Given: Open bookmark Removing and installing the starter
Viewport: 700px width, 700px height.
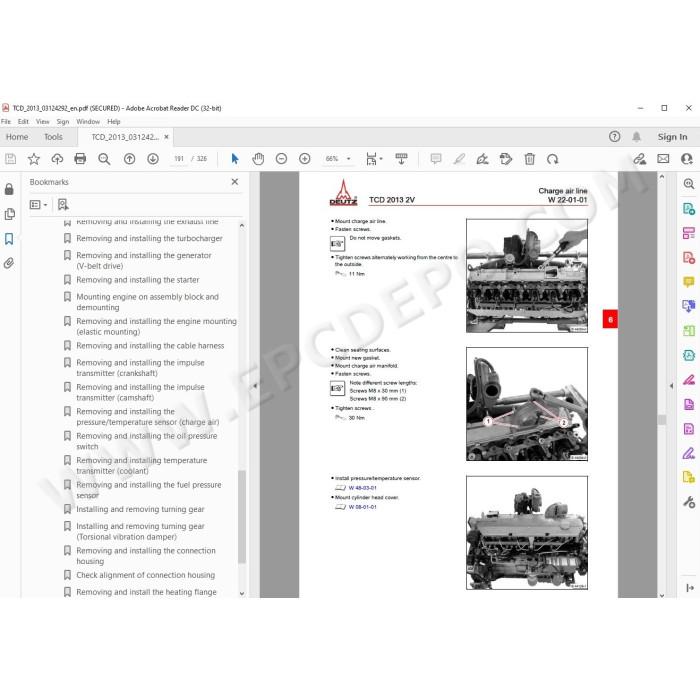Looking at the screenshot, I should 138,280.
